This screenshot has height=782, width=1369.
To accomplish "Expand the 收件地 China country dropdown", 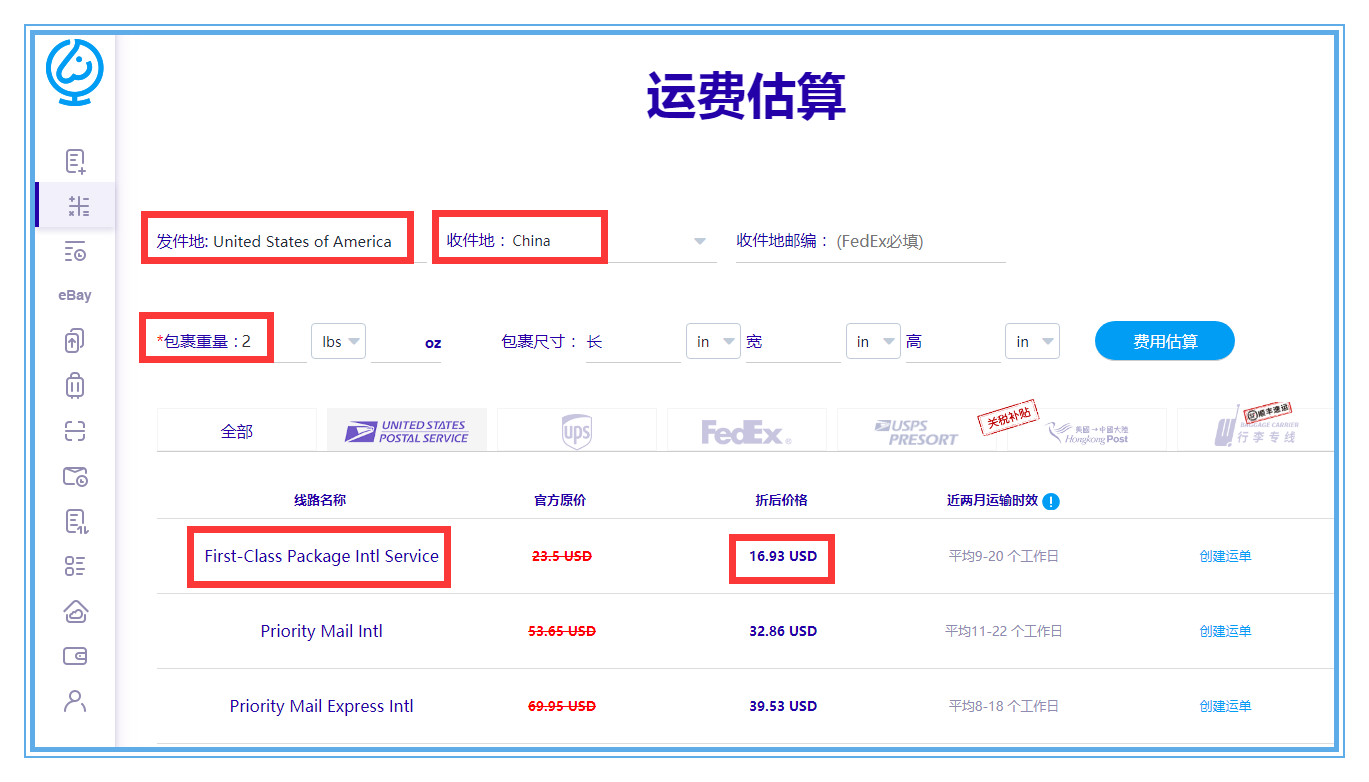I will pyautogui.click(x=699, y=241).
